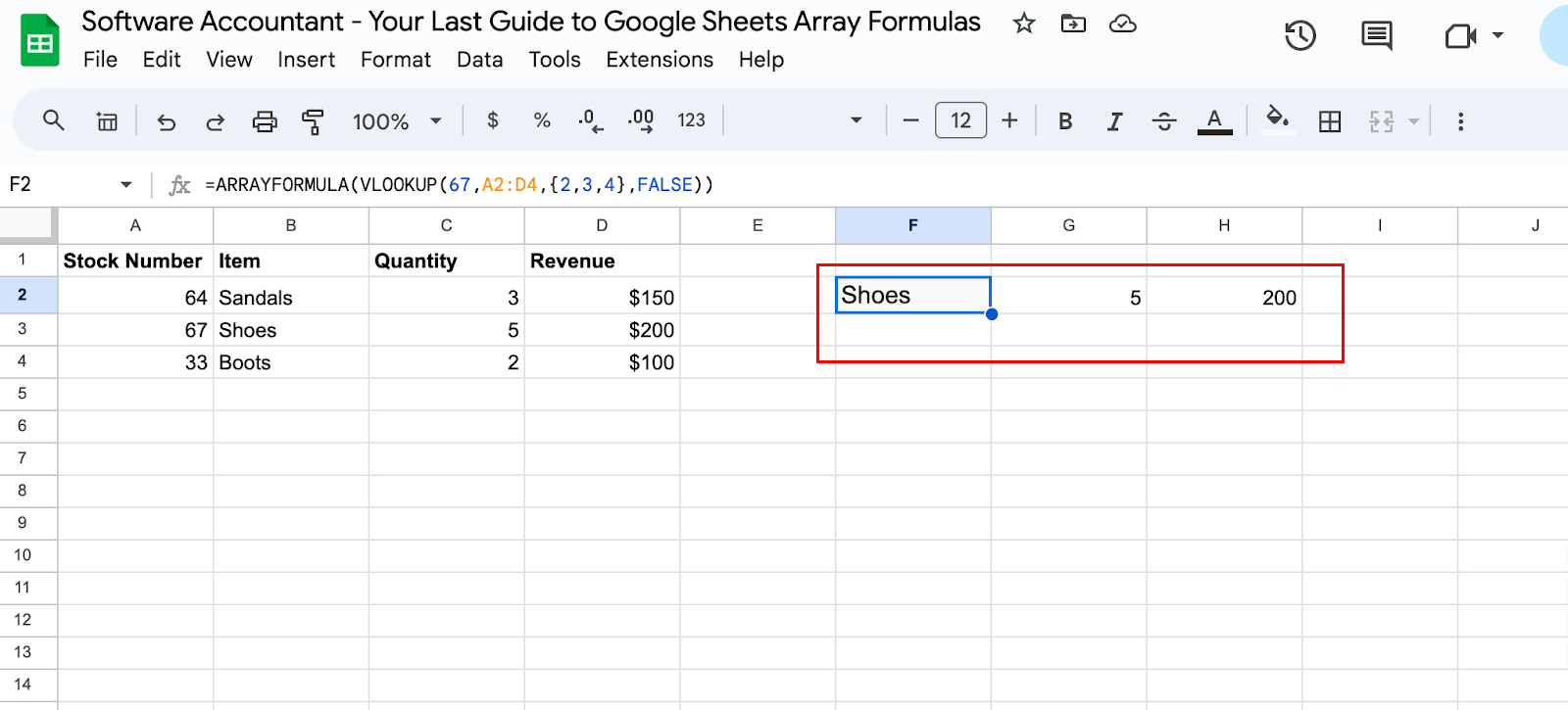Select the Revenue header cell
1568x710 pixels.
pyautogui.click(x=602, y=260)
